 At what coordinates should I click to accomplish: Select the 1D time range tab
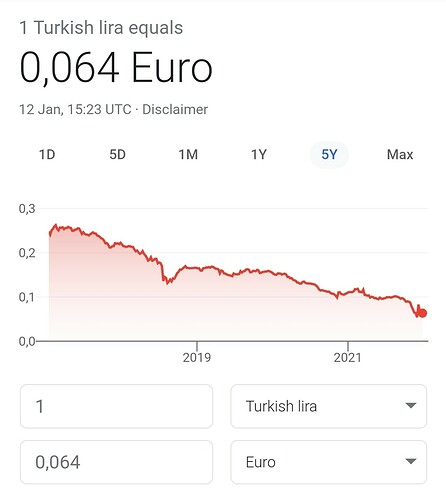[47, 155]
